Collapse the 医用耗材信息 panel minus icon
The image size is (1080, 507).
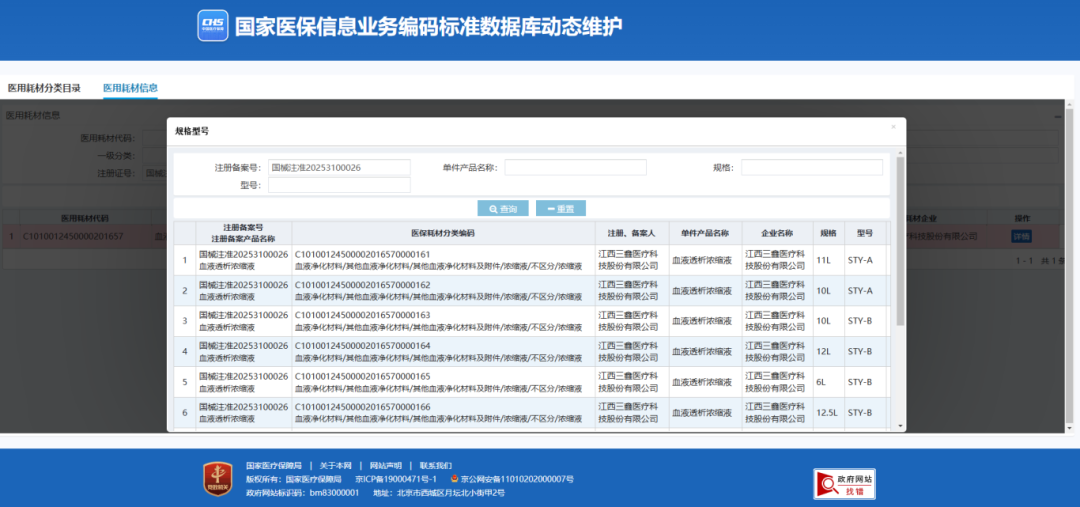pos(1058,116)
